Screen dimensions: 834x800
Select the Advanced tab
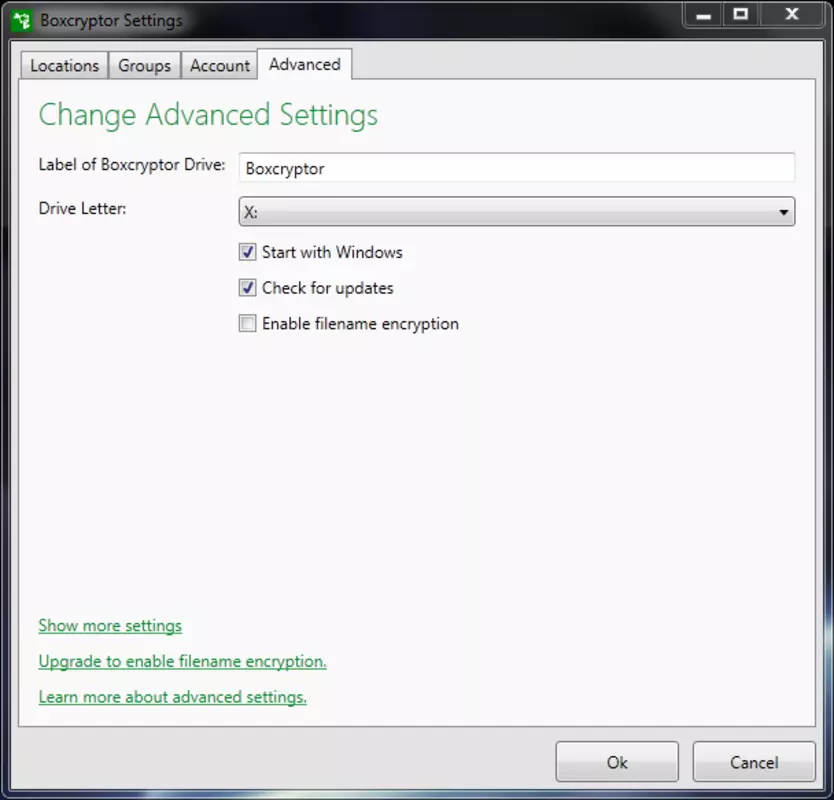click(305, 64)
